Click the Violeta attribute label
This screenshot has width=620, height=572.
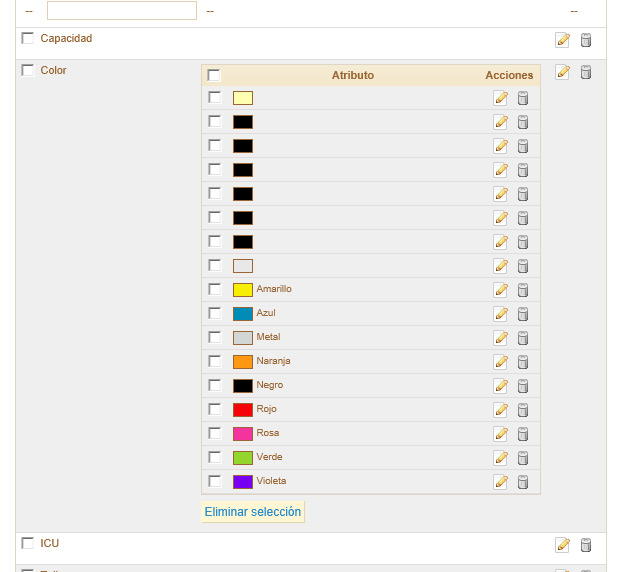[x=271, y=481]
